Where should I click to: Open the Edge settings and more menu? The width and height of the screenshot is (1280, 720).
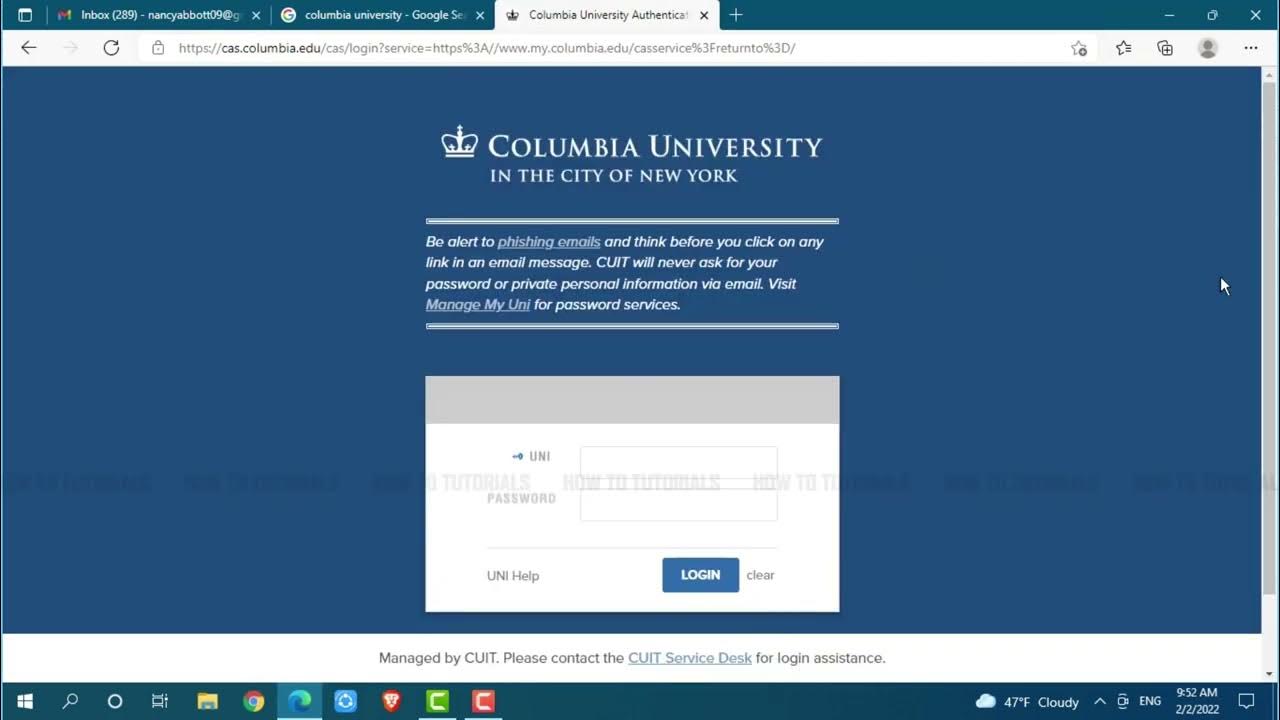[x=1251, y=48]
